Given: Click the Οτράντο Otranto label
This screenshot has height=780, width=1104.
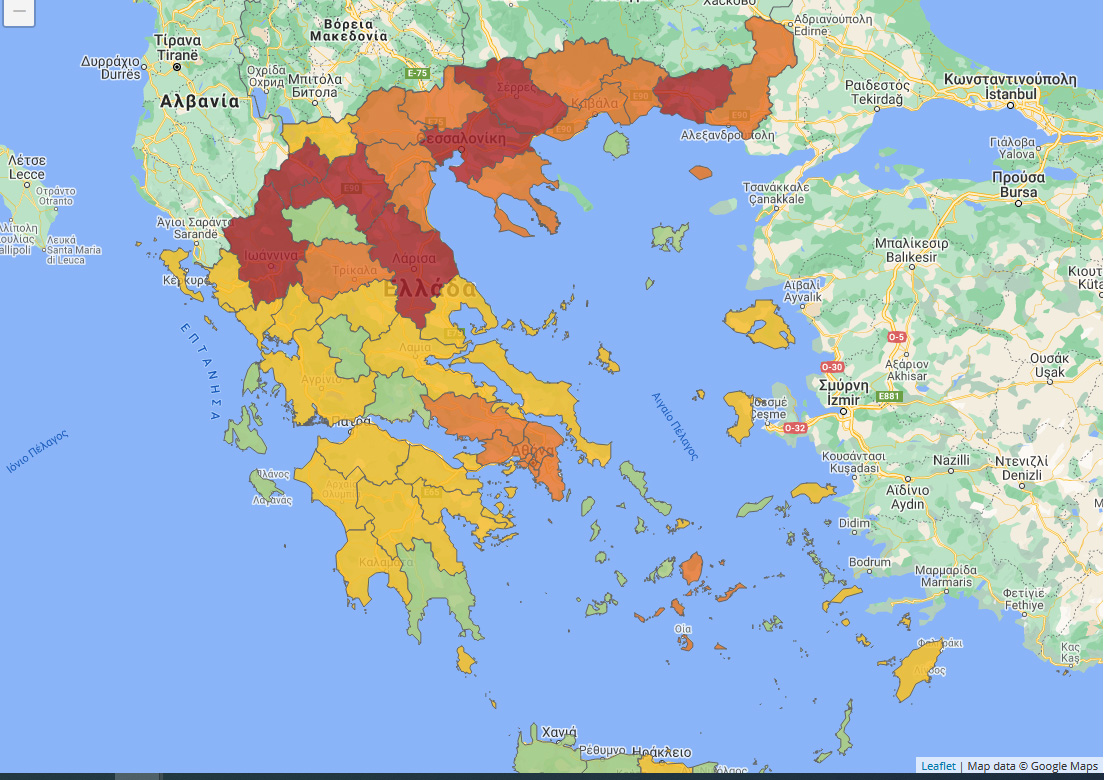Looking at the screenshot, I should click(x=55, y=196).
